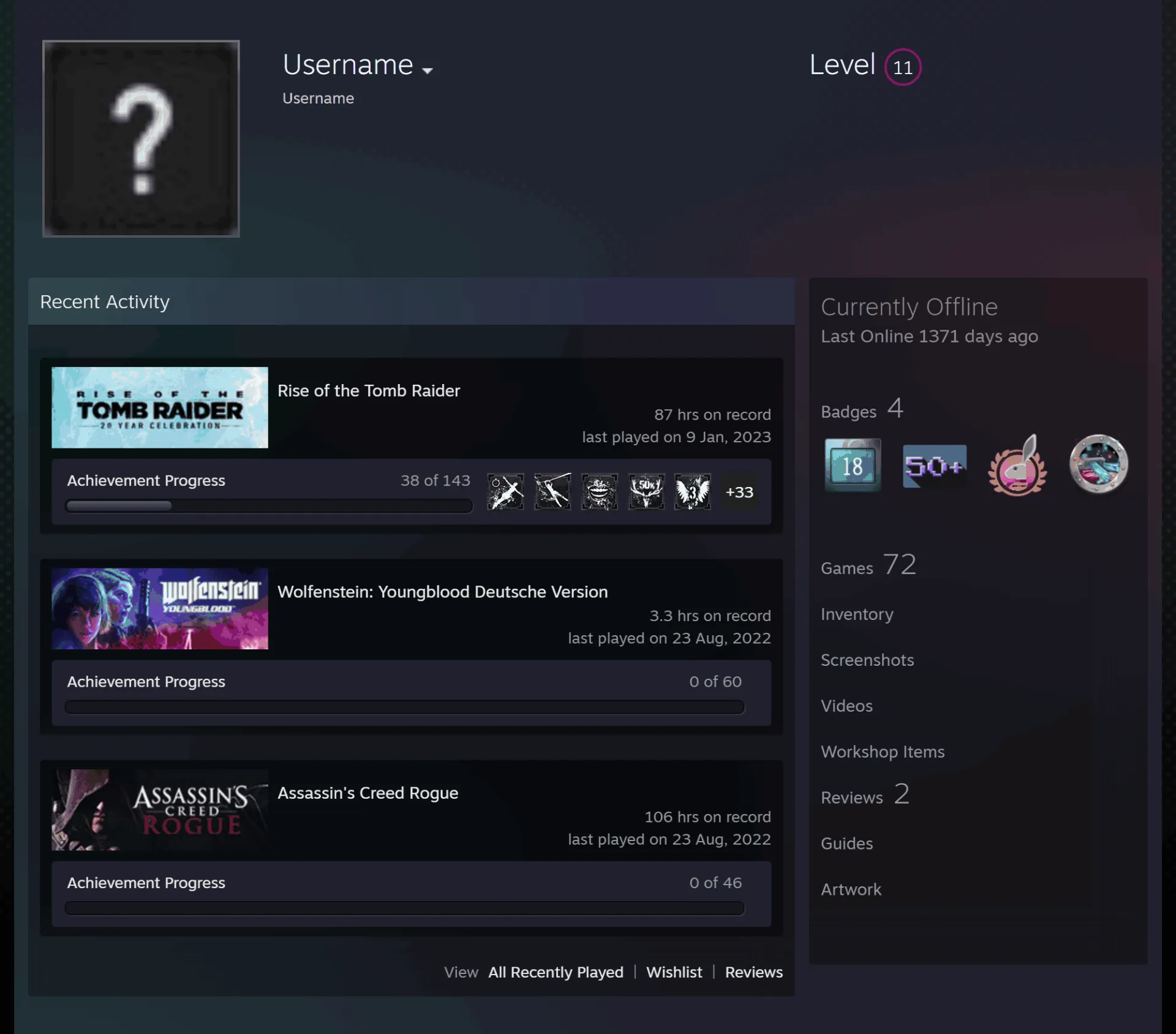1176x1034 pixels.
Task: Click the '0 of 46' achievement count
Action: tap(715, 883)
